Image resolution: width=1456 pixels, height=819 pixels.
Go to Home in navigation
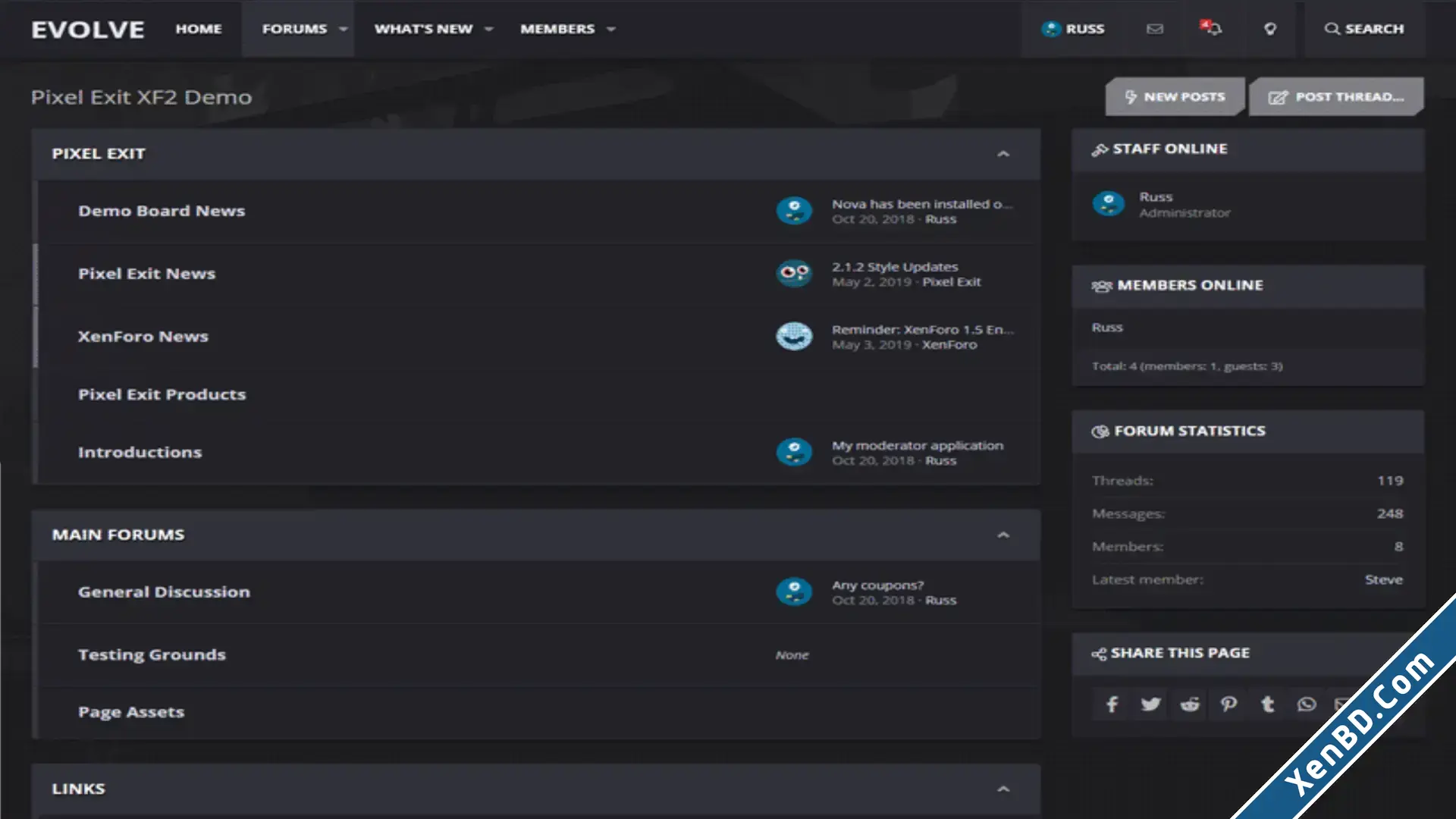pyautogui.click(x=199, y=29)
